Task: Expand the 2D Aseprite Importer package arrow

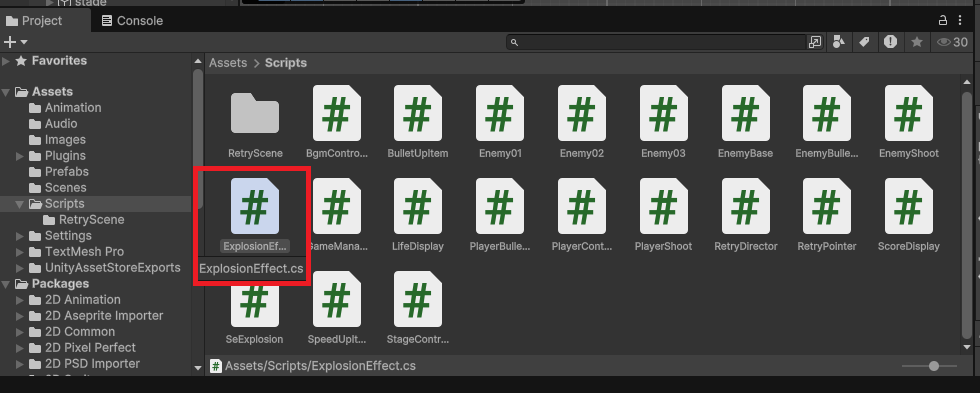Action: point(20,316)
